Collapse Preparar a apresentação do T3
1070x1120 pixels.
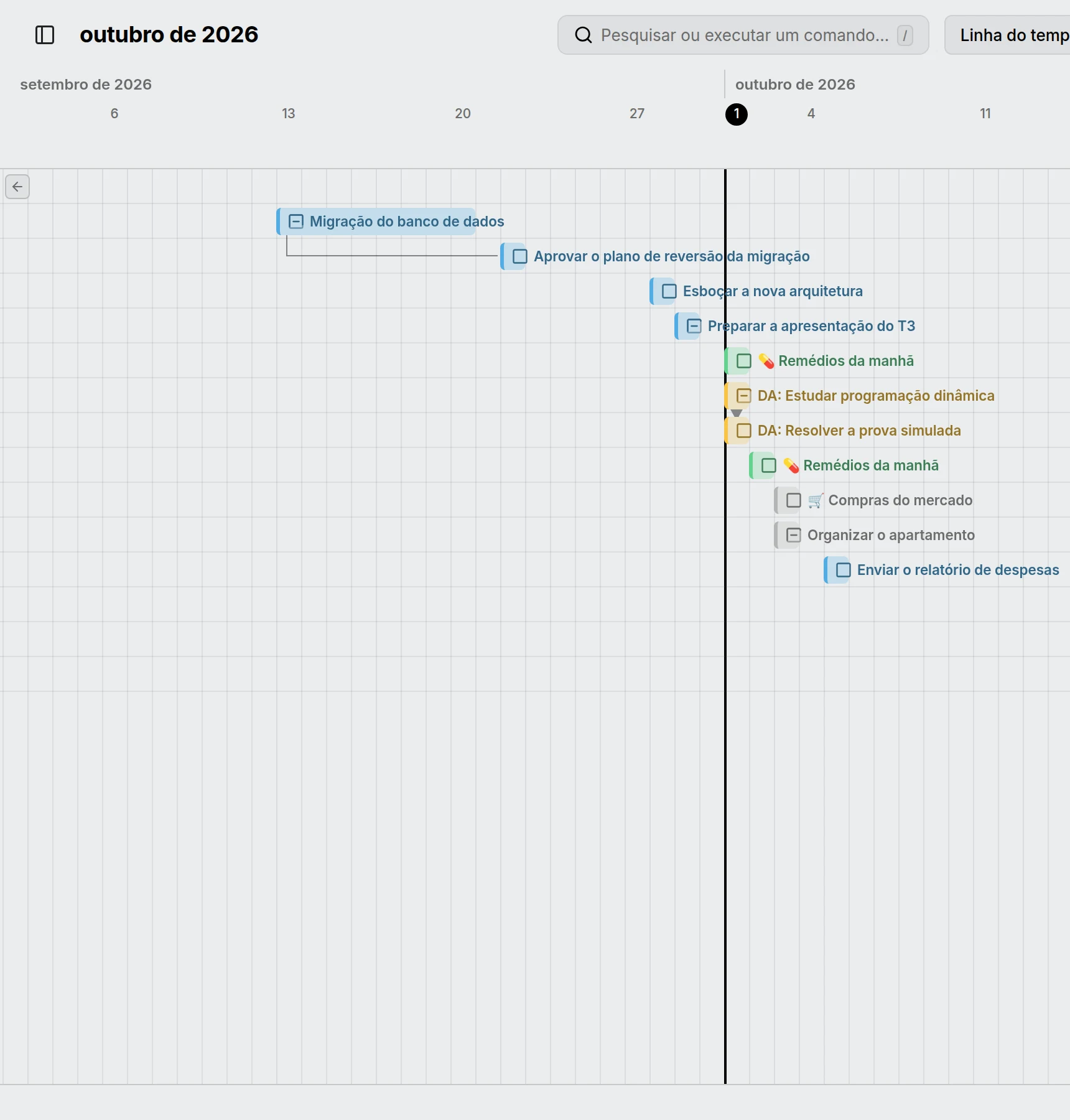[694, 326]
